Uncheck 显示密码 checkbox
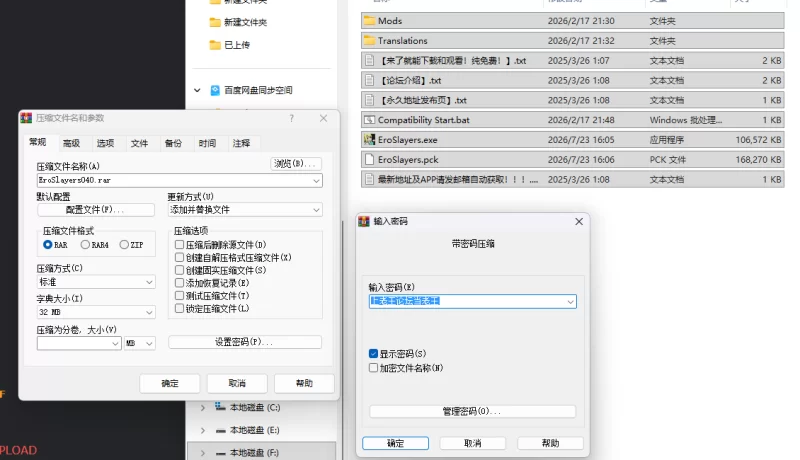Screen dimensions: 800x460 (373, 353)
